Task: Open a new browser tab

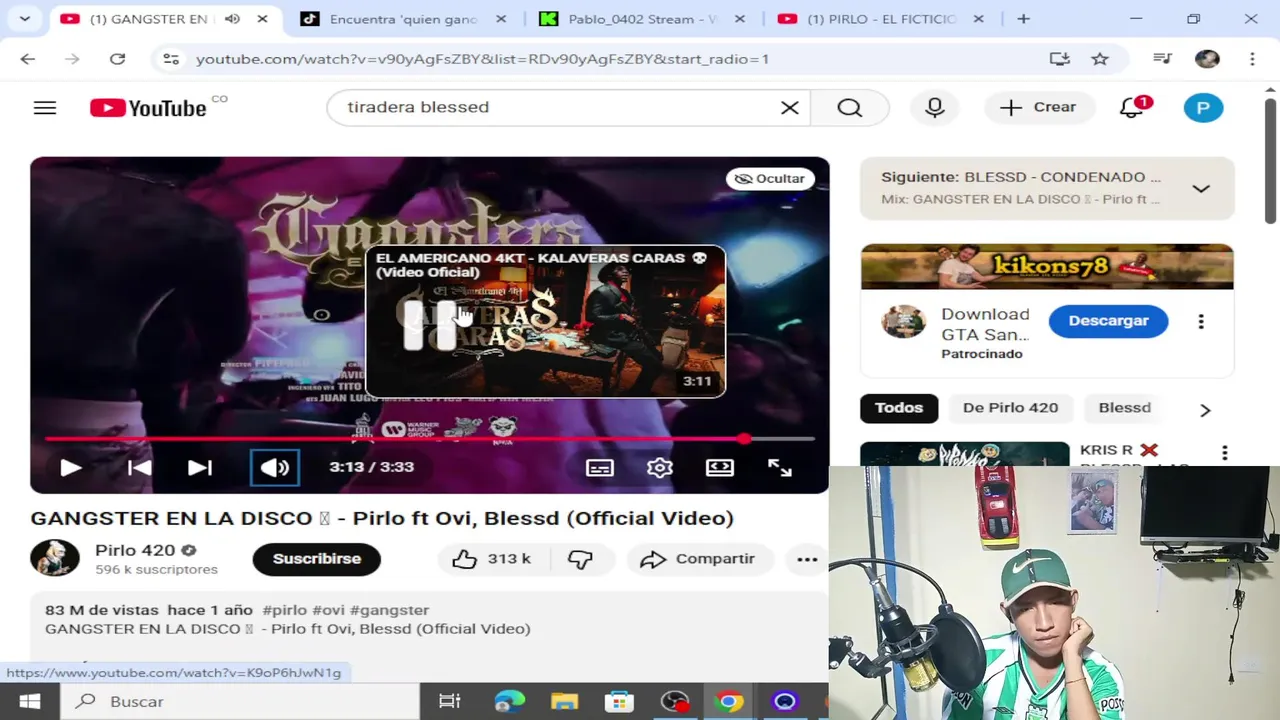Action: point(1023,19)
